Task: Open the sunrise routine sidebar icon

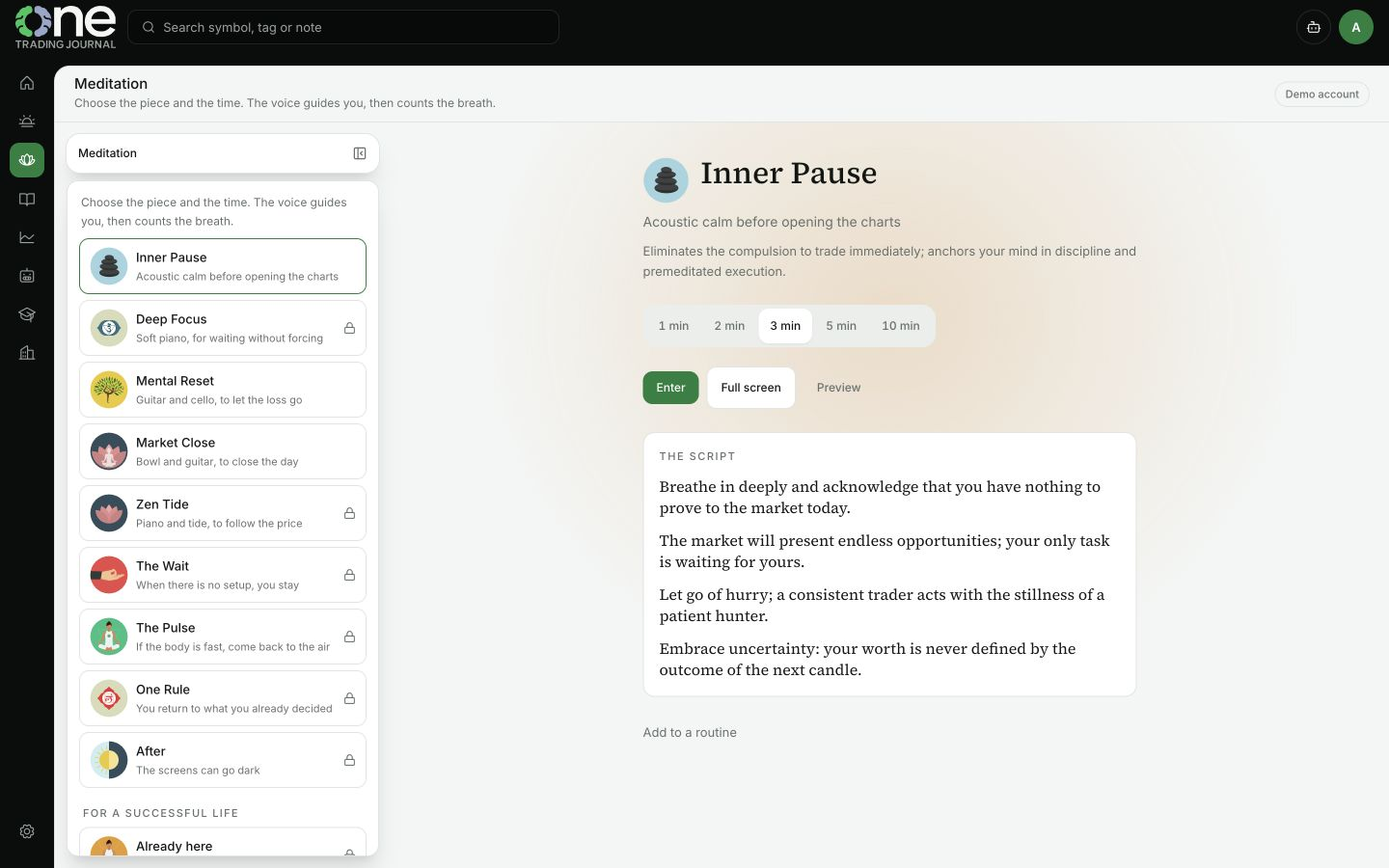Action: click(27, 122)
